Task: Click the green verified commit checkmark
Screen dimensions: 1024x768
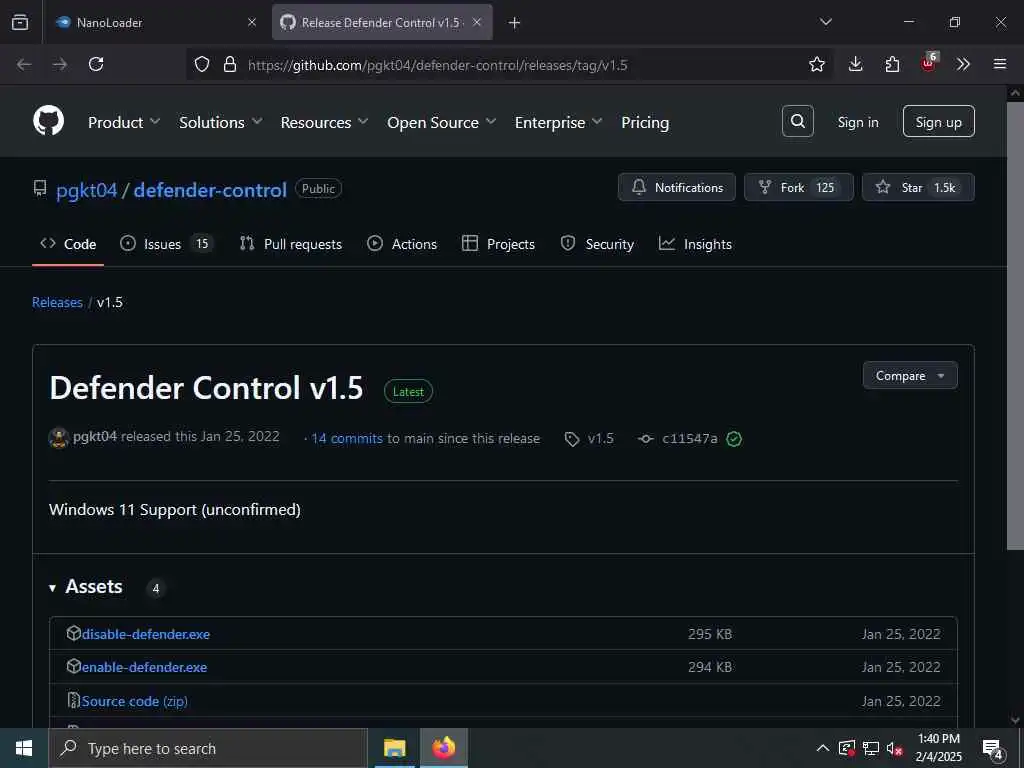Action: pyautogui.click(x=734, y=439)
